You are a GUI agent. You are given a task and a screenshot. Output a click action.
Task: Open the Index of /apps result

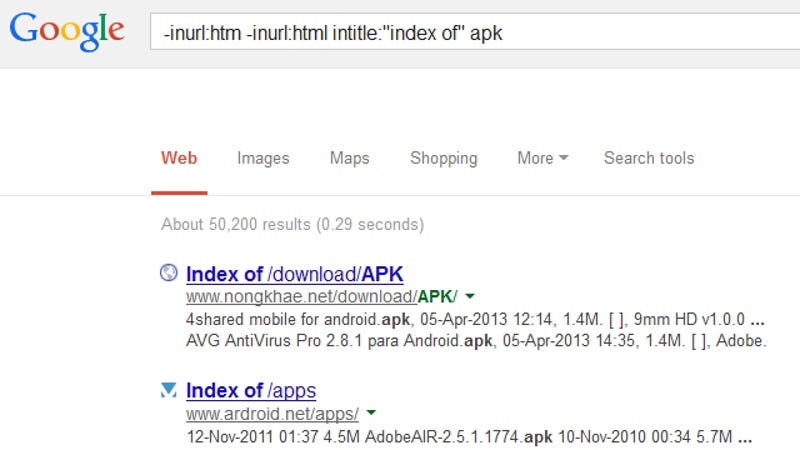(251, 391)
